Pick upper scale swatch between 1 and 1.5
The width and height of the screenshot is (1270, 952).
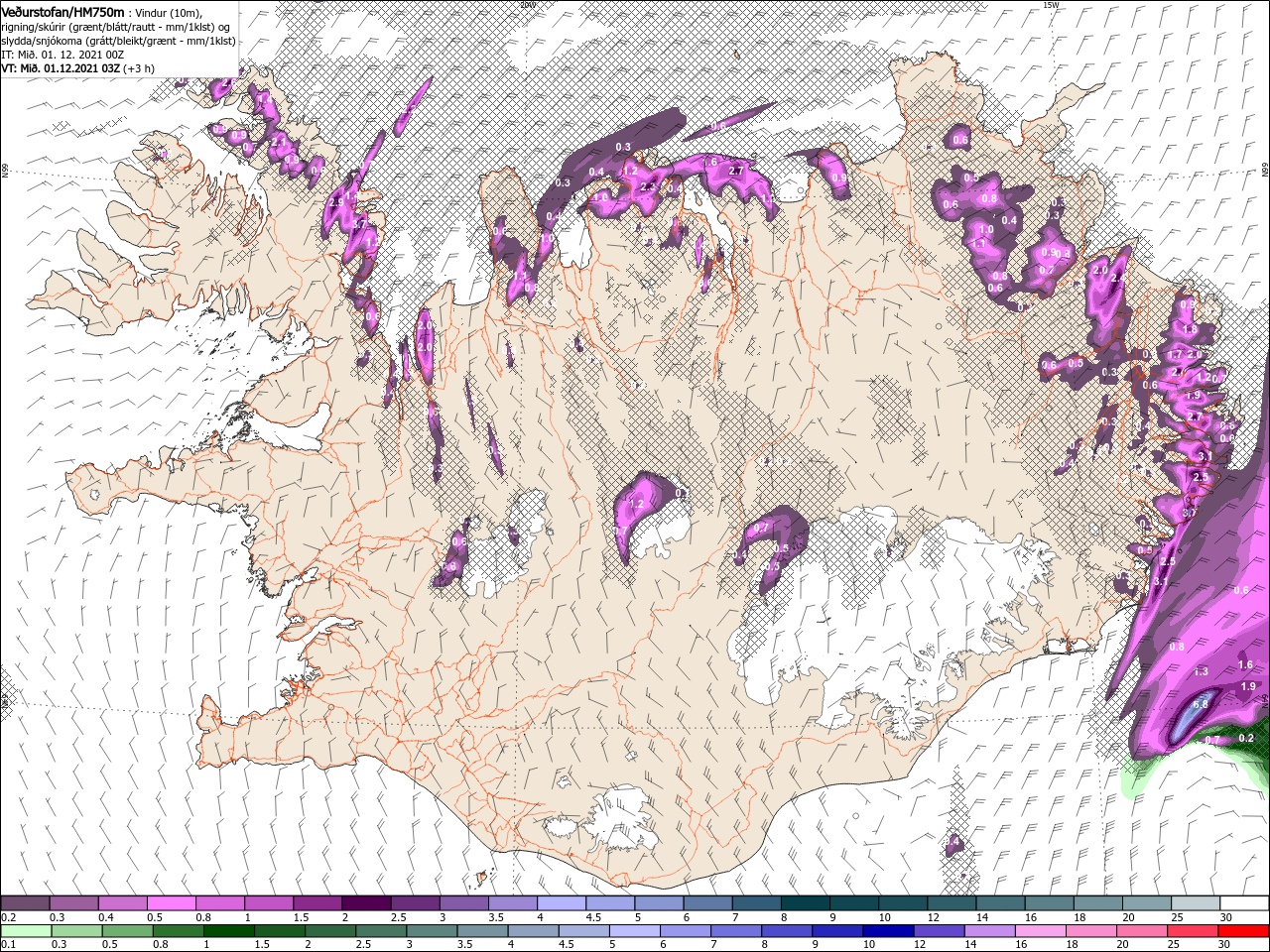269,903
